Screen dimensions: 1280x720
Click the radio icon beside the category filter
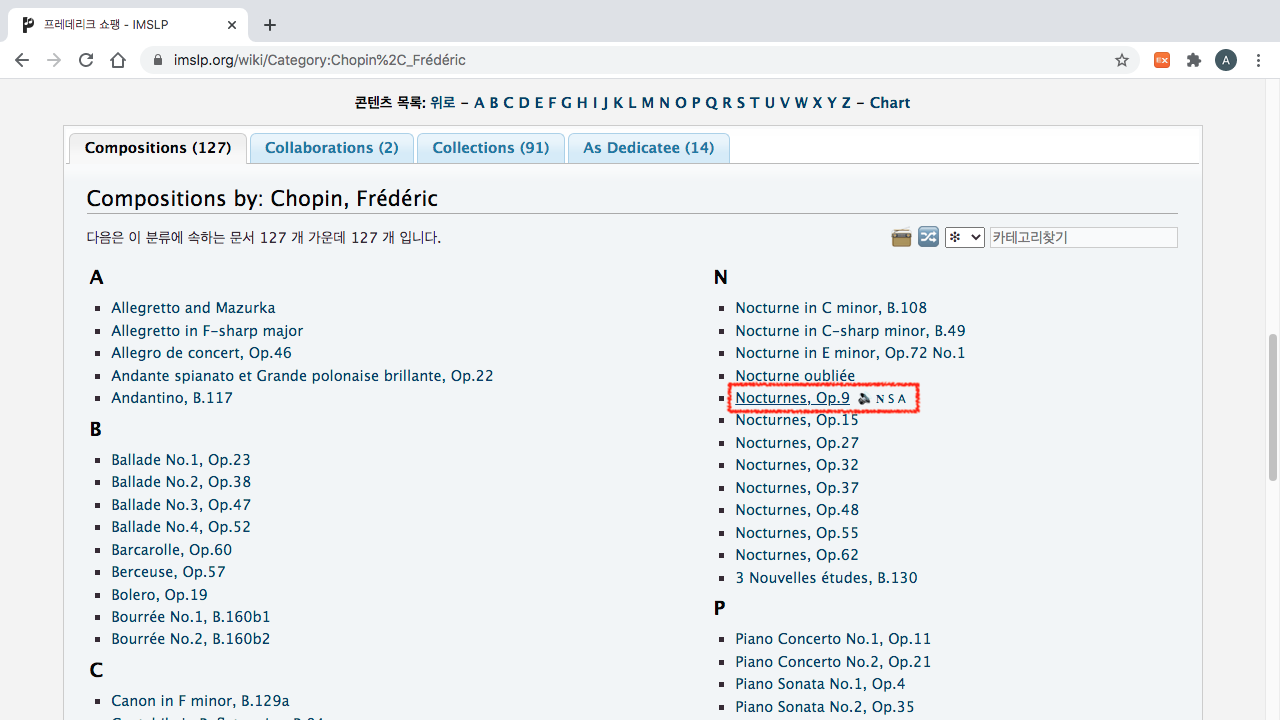click(x=901, y=238)
